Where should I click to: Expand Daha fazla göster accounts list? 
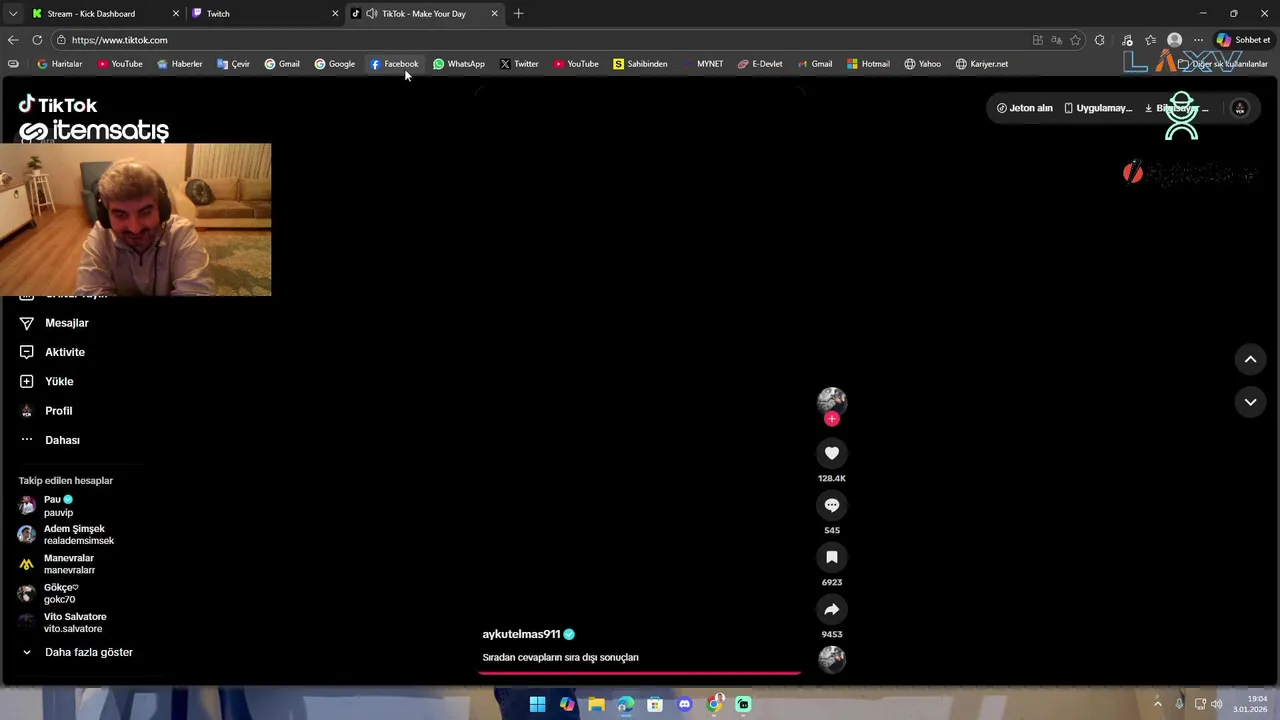point(77,652)
